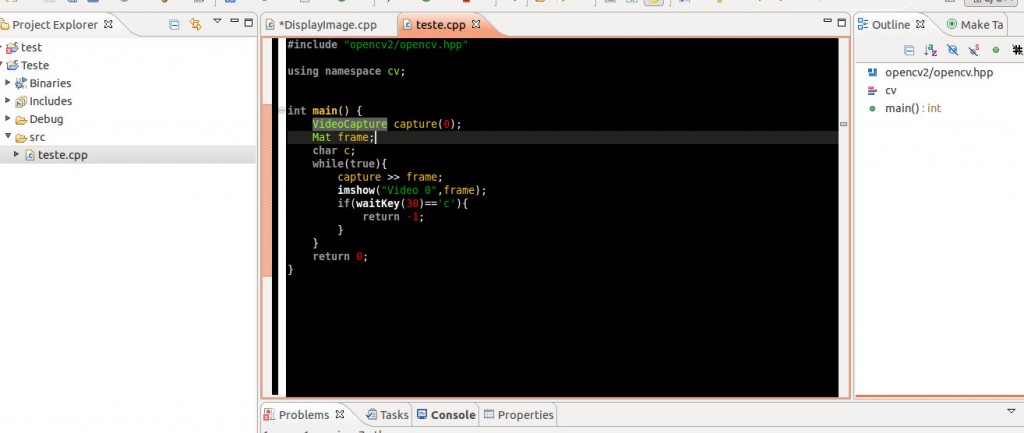This screenshot has height=433, width=1024.
Task: Select the Debug folder
Action: 46,120
